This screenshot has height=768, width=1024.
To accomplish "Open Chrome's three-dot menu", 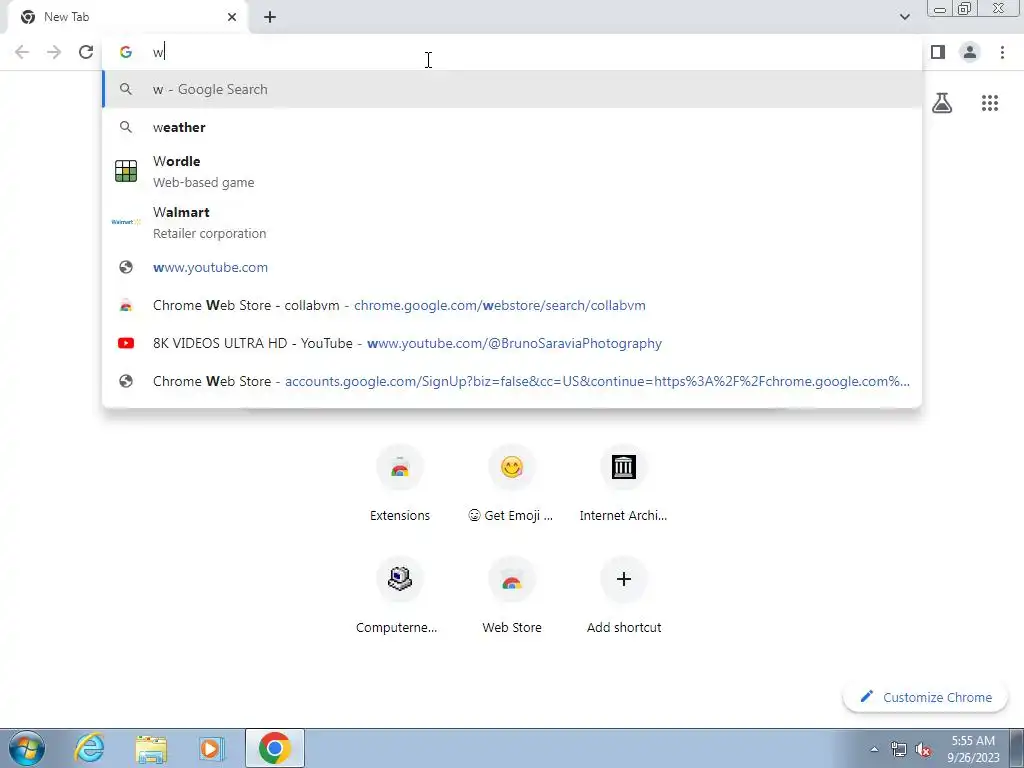I will click(x=1002, y=52).
